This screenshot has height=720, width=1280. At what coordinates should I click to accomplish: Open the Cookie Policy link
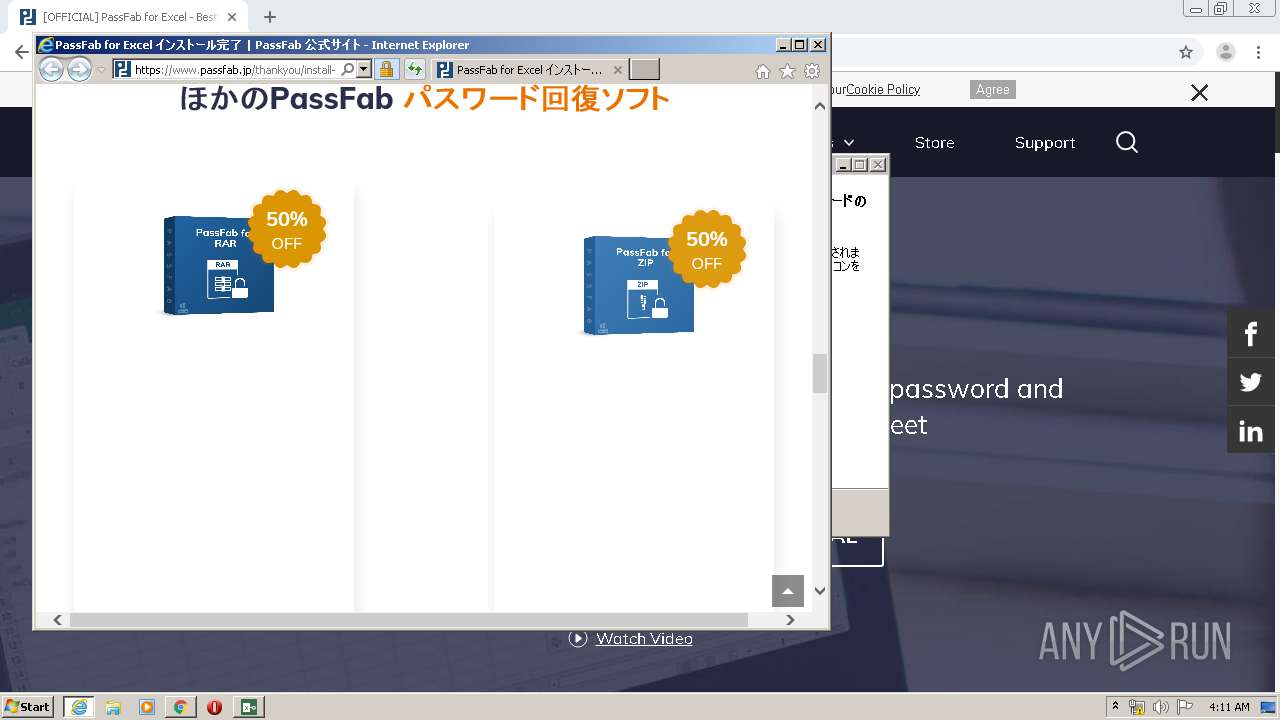click(883, 89)
